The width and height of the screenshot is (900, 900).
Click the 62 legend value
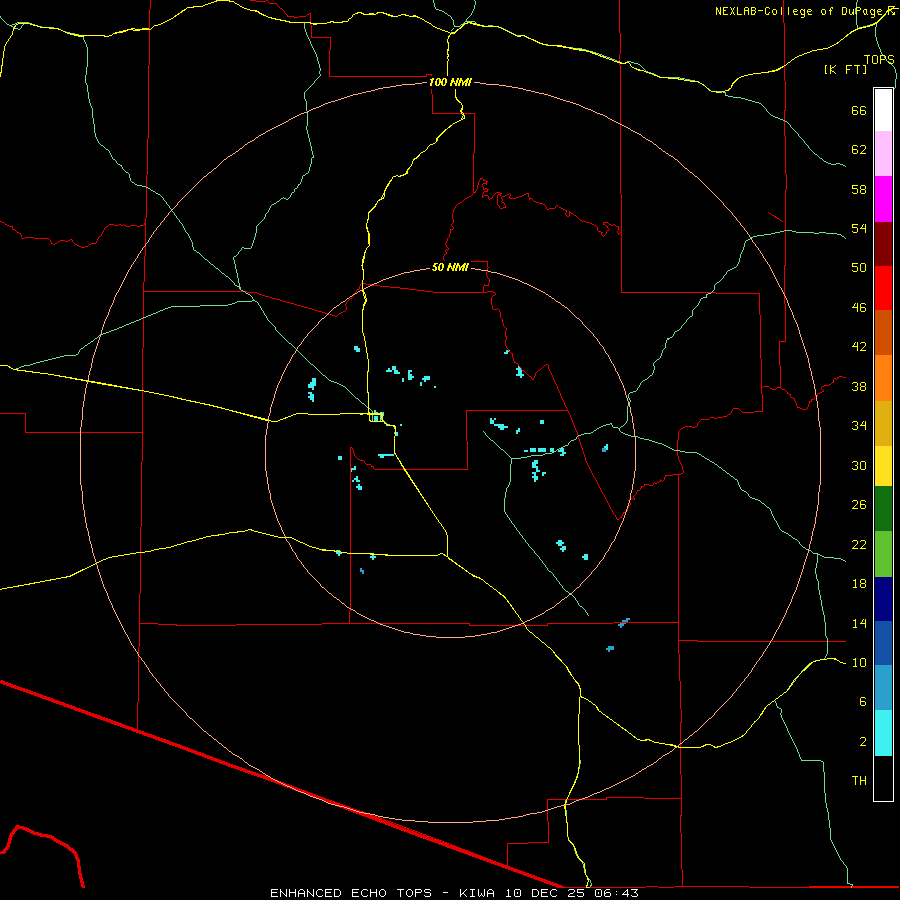pos(859,149)
